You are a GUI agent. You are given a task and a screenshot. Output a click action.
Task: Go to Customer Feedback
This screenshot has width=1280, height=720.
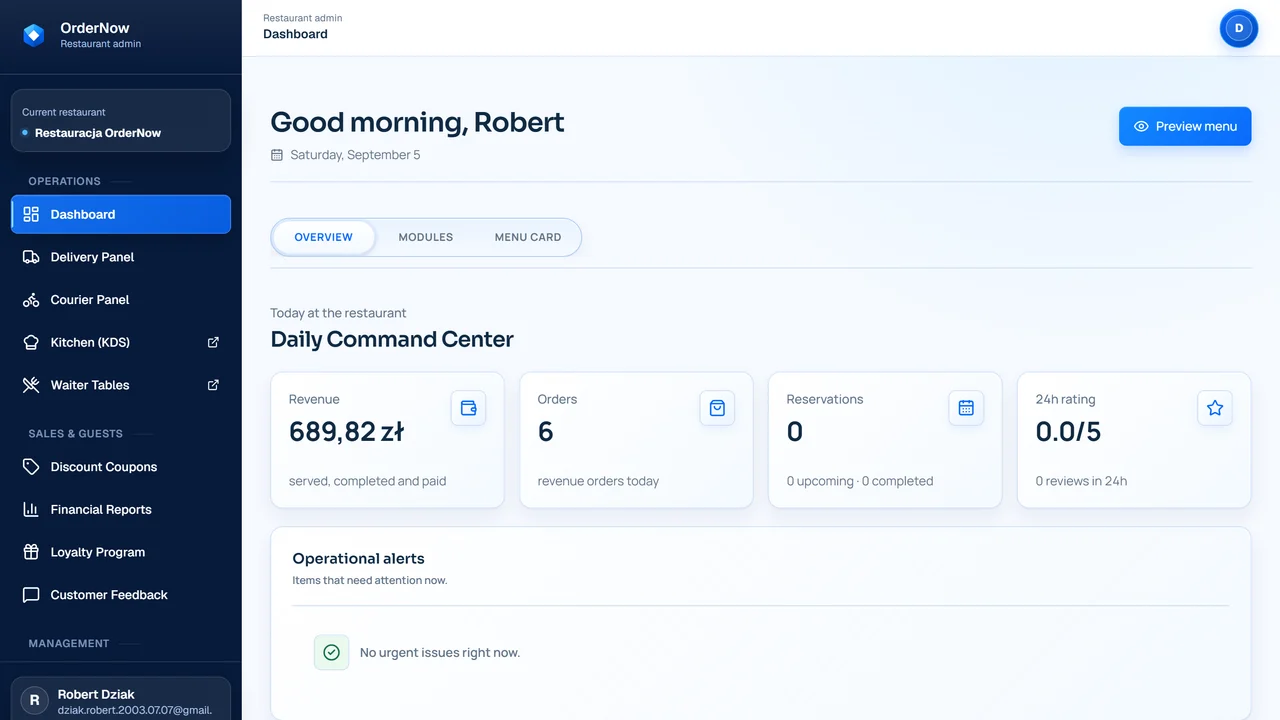pyautogui.click(x=121, y=595)
